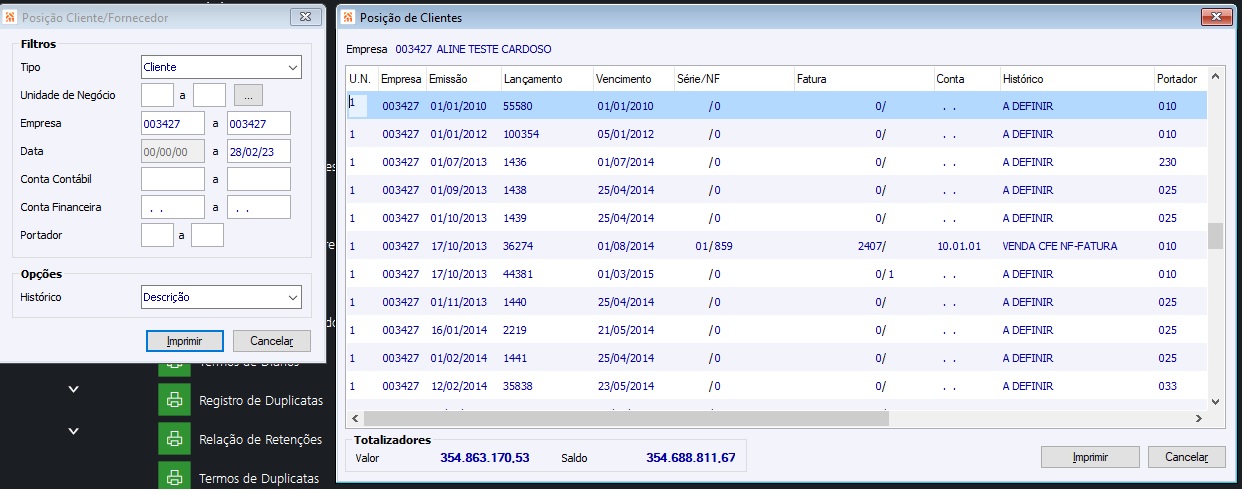Click Cancelar in Posição de Clientes window
The width and height of the screenshot is (1248, 493).
pyautogui.click(x=1186, y=457)
